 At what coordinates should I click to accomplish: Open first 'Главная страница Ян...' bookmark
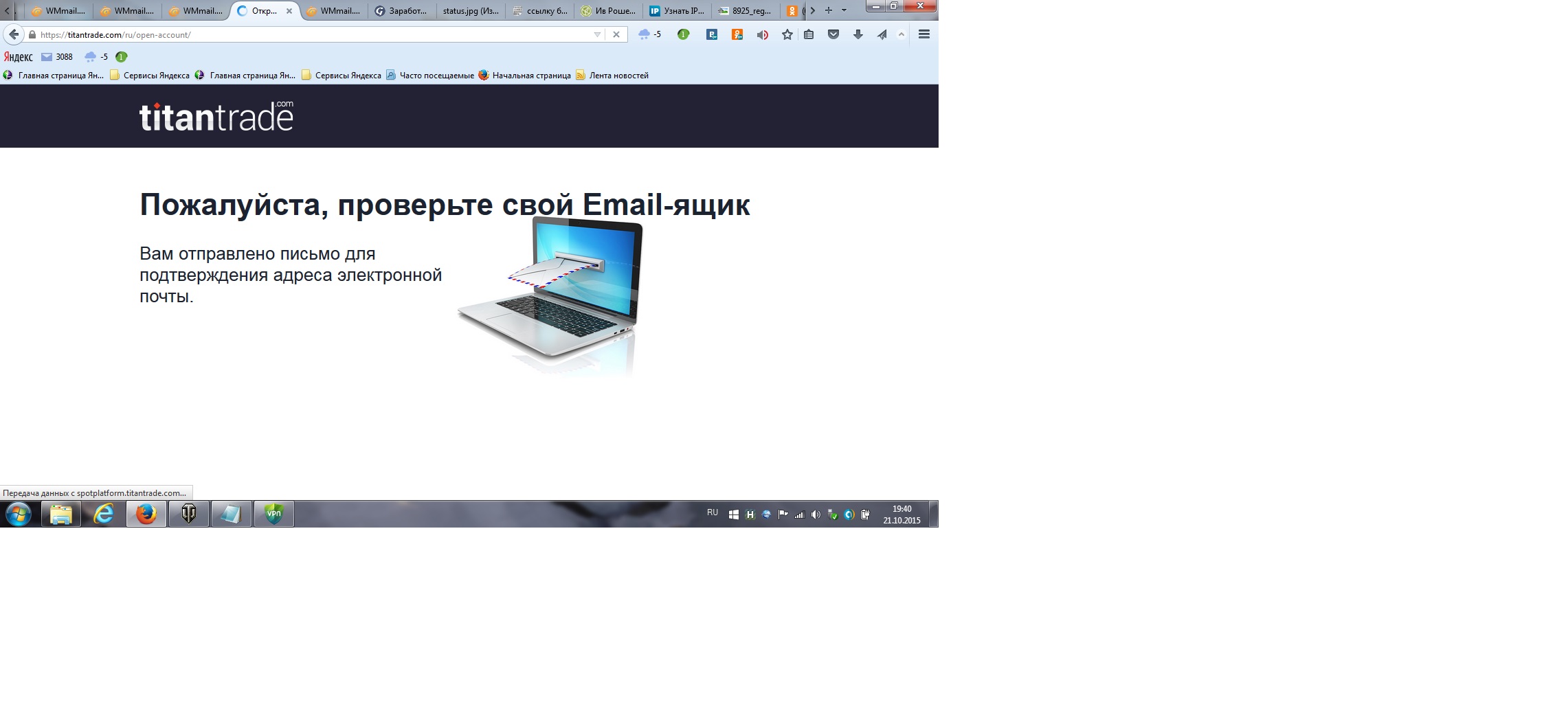tap(54, 76)
